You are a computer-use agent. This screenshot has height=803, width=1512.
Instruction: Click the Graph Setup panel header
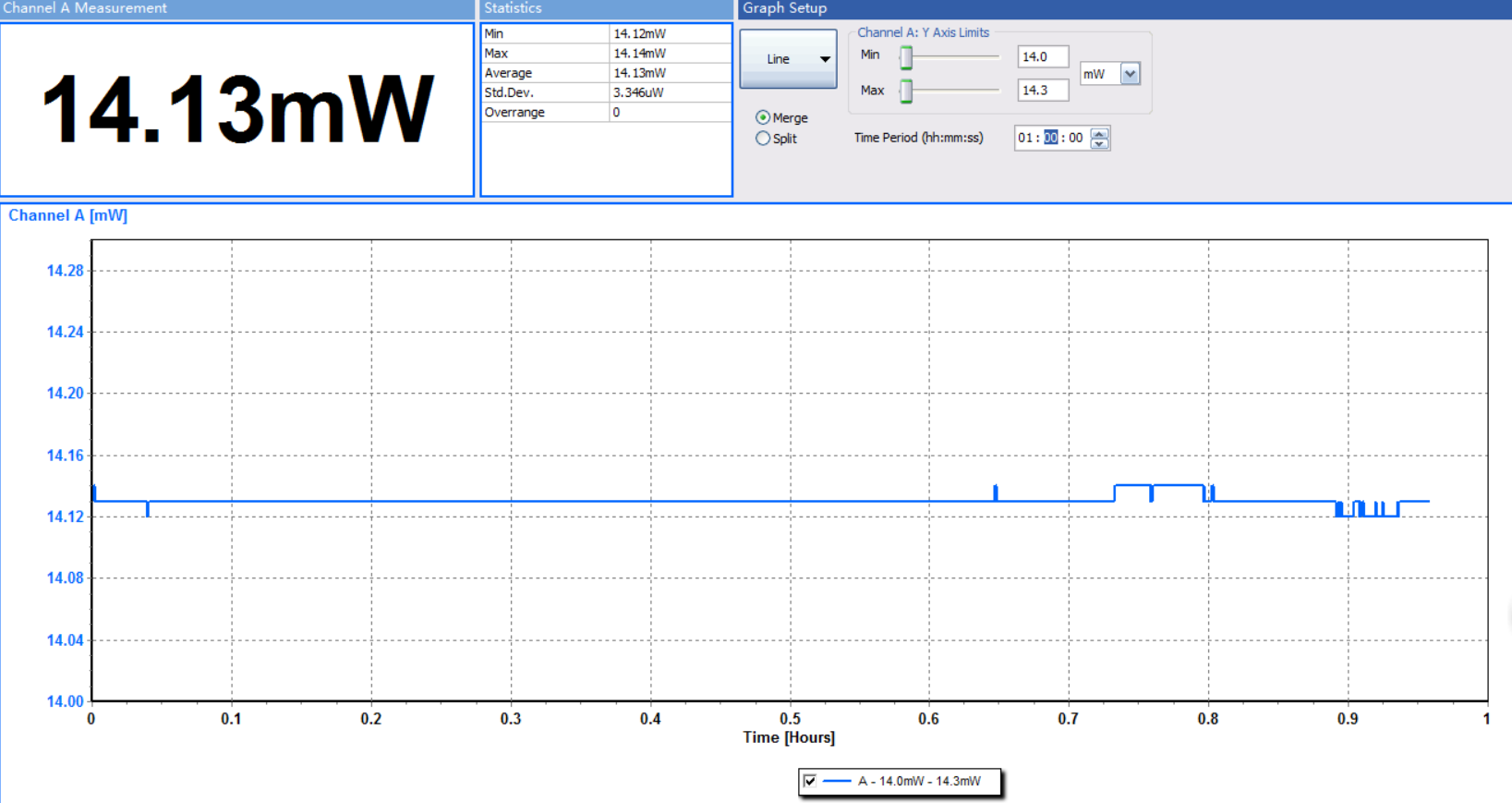[x=1123, y=8]
